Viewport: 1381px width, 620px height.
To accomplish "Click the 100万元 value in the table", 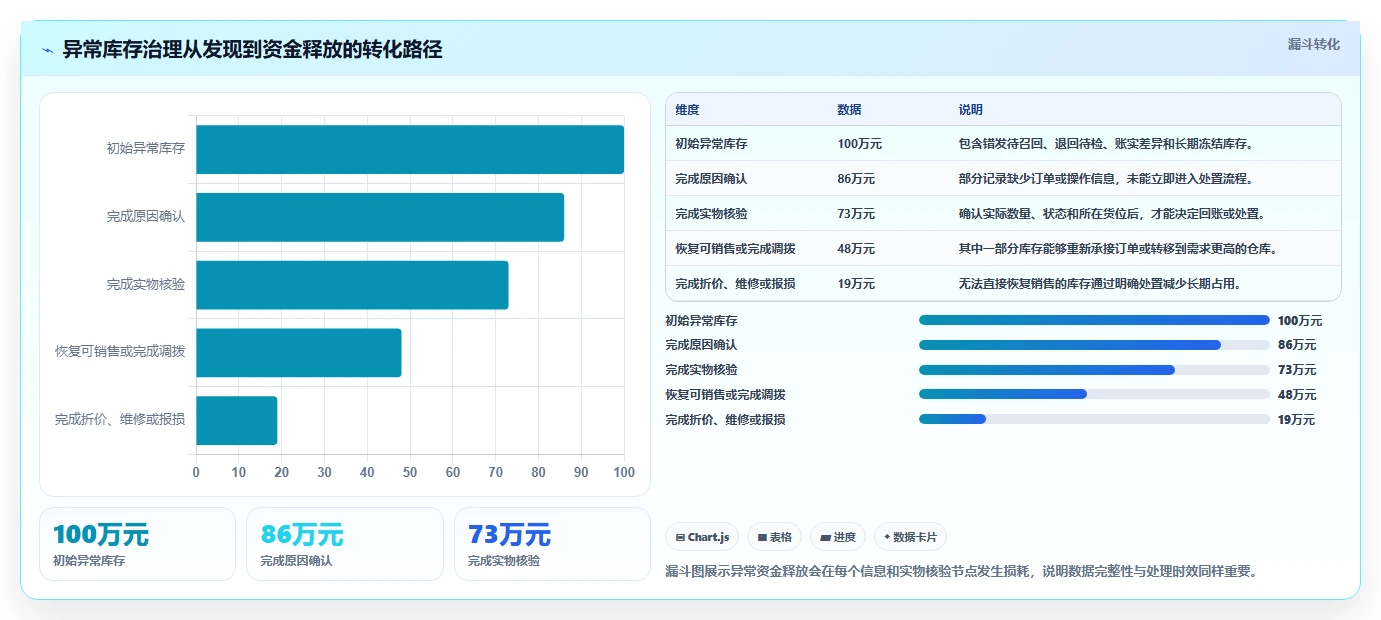I will (860, 144).
